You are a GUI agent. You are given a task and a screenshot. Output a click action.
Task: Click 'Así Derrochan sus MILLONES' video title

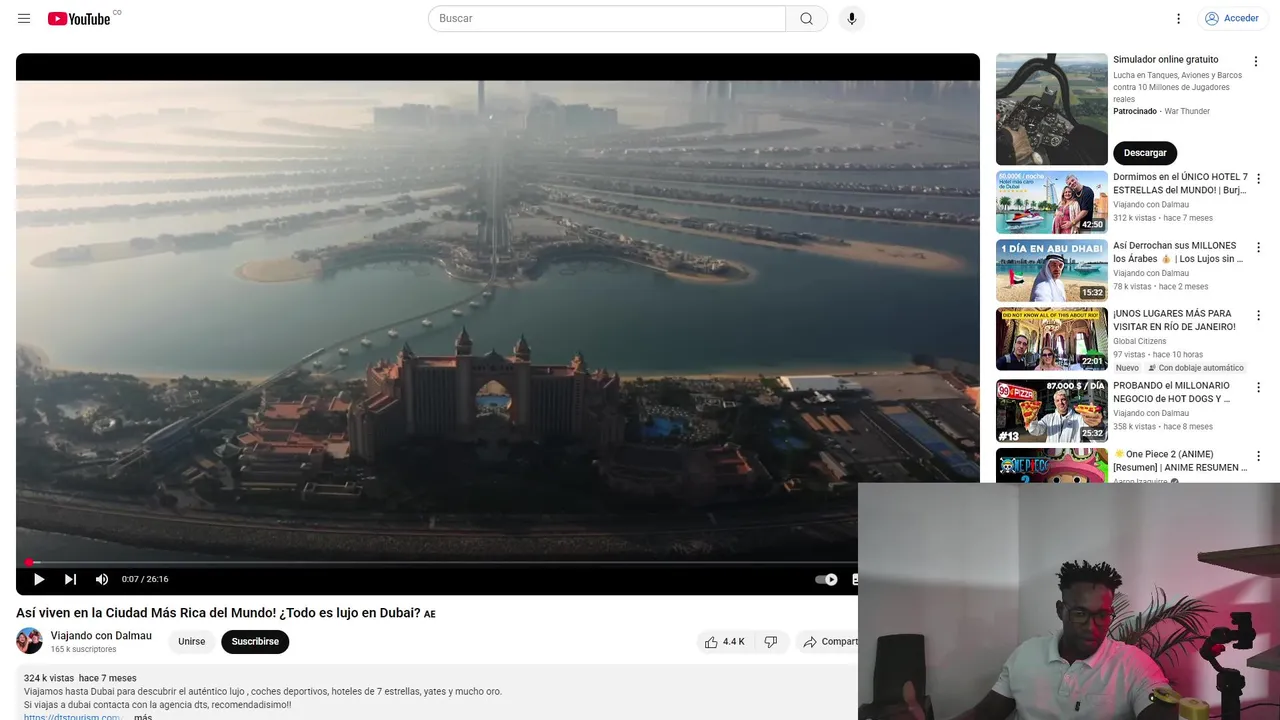pos(1178,252)
